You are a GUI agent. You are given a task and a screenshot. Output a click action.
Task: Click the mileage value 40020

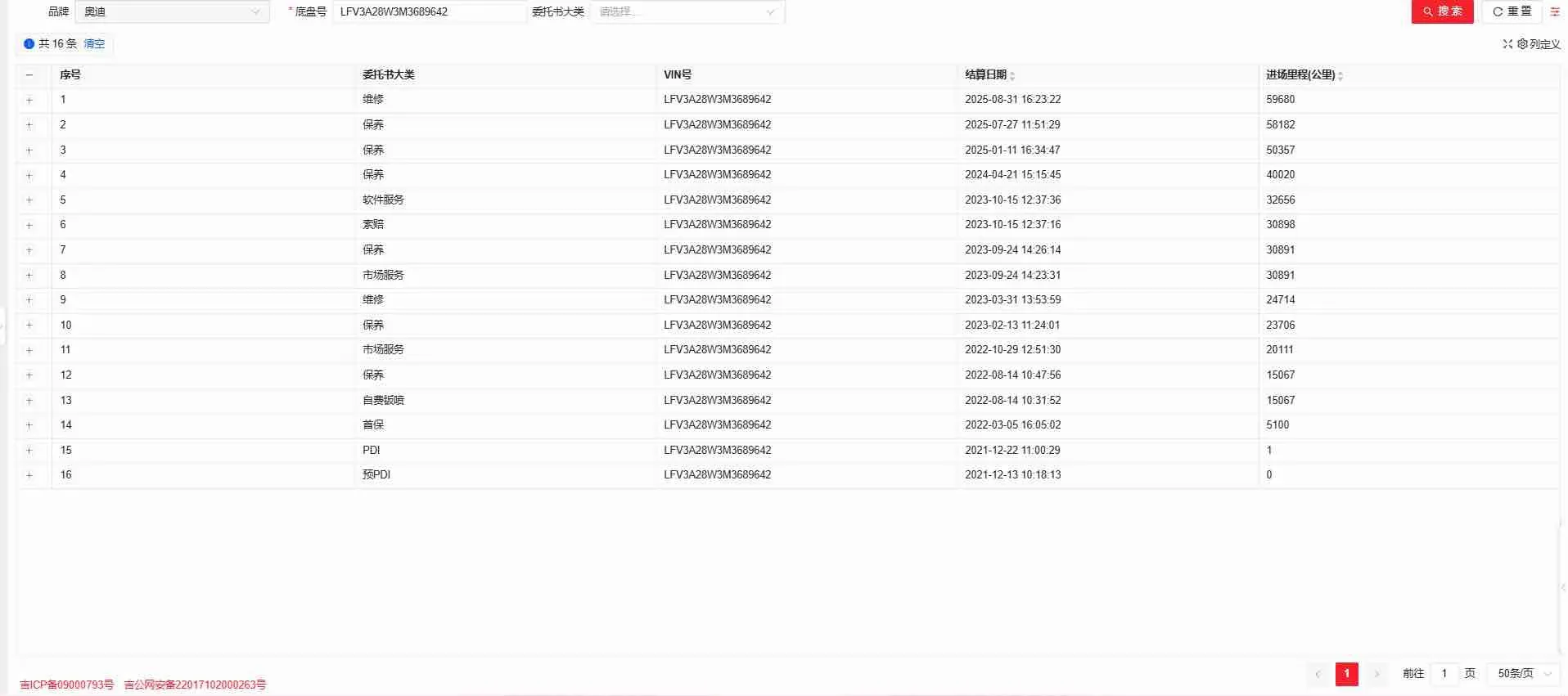tap(1281, 174)
